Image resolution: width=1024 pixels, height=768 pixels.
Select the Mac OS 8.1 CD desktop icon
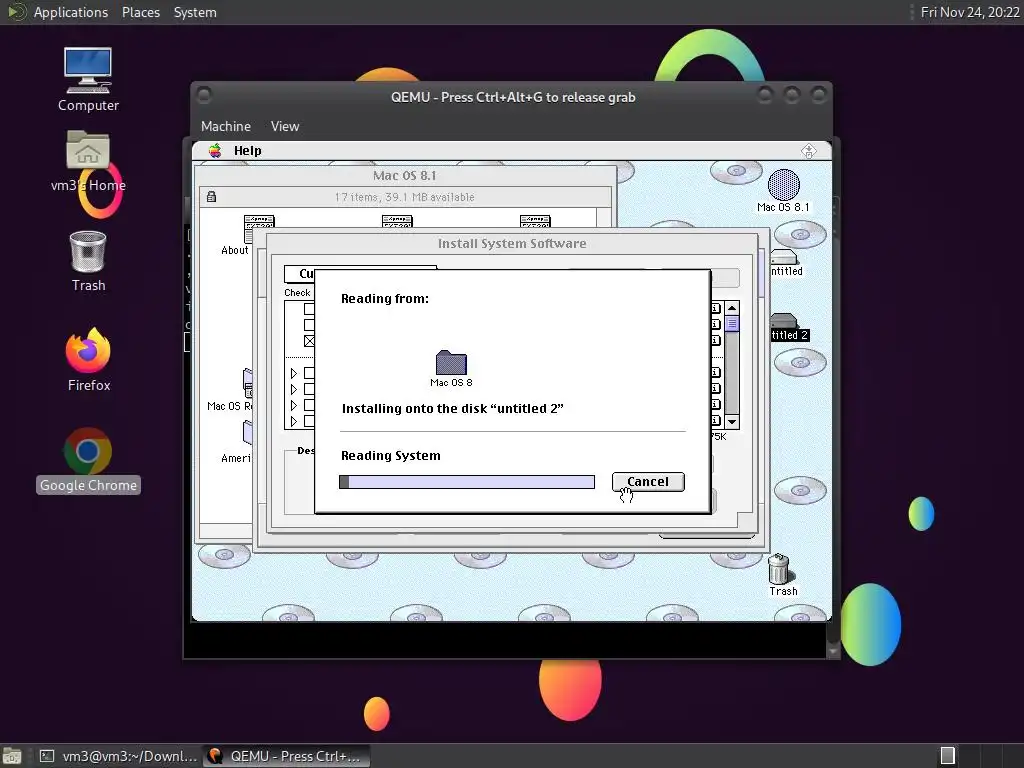point(783,185)
